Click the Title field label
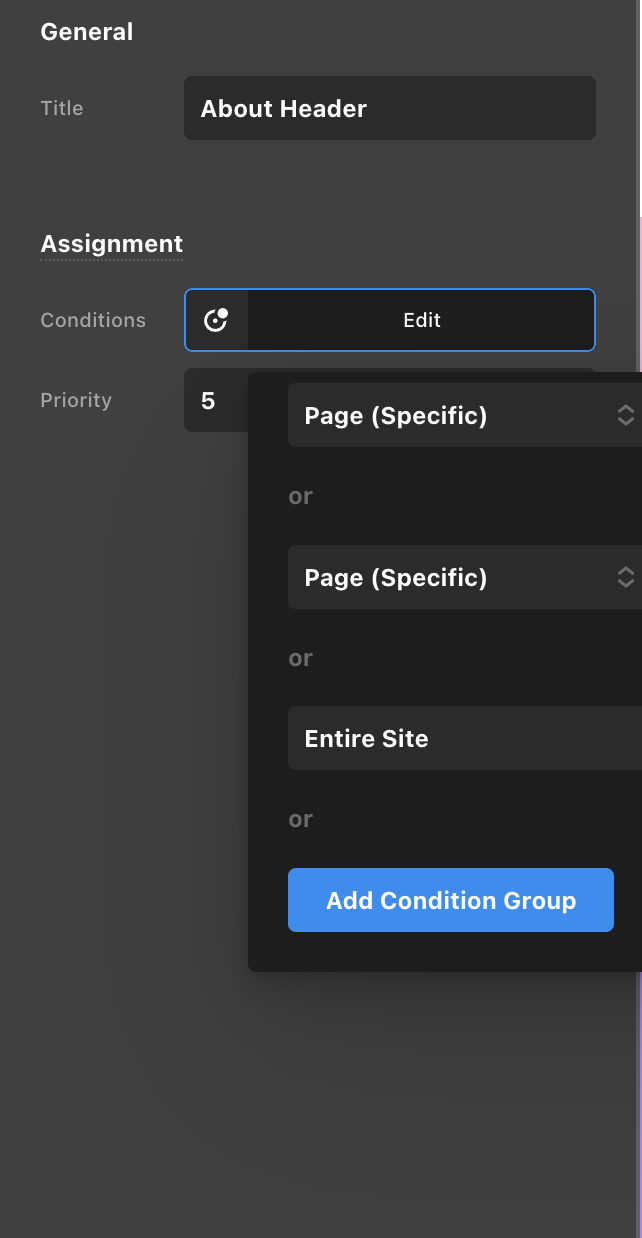Viewport: 642px width, 1238px height. click(62, 108)
